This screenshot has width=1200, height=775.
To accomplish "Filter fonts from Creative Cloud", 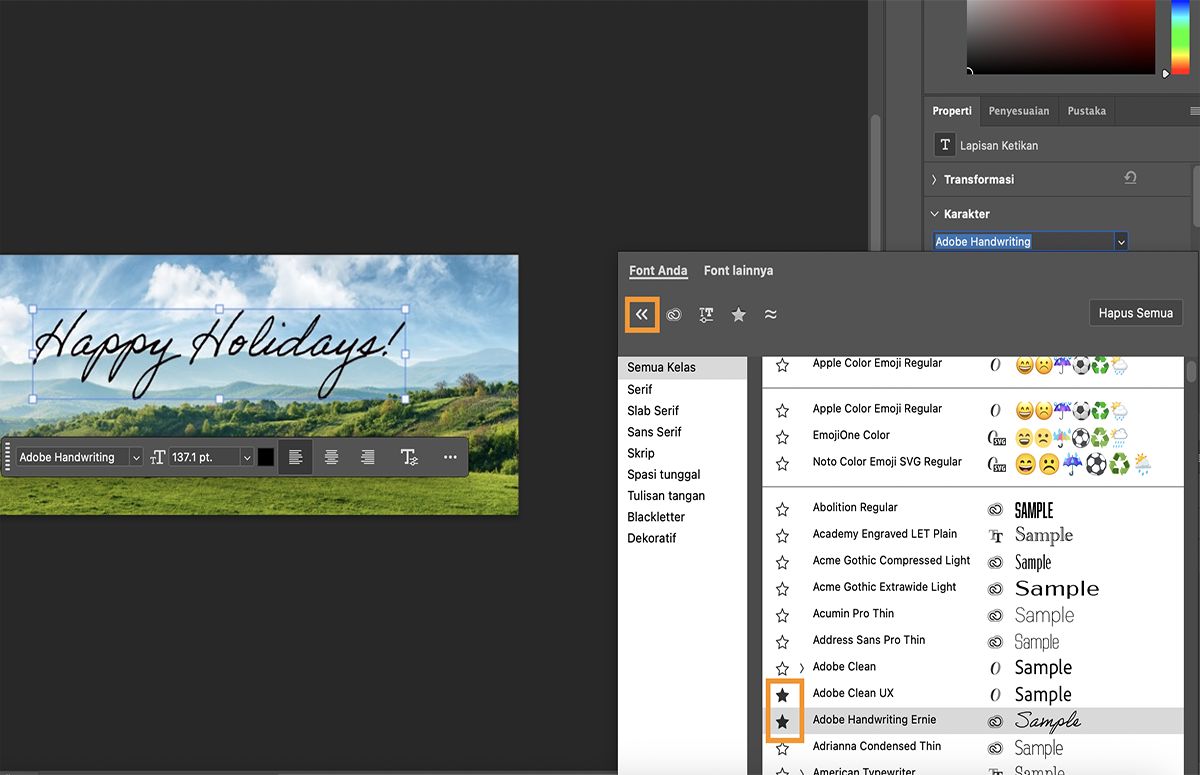I will (673, 314).
